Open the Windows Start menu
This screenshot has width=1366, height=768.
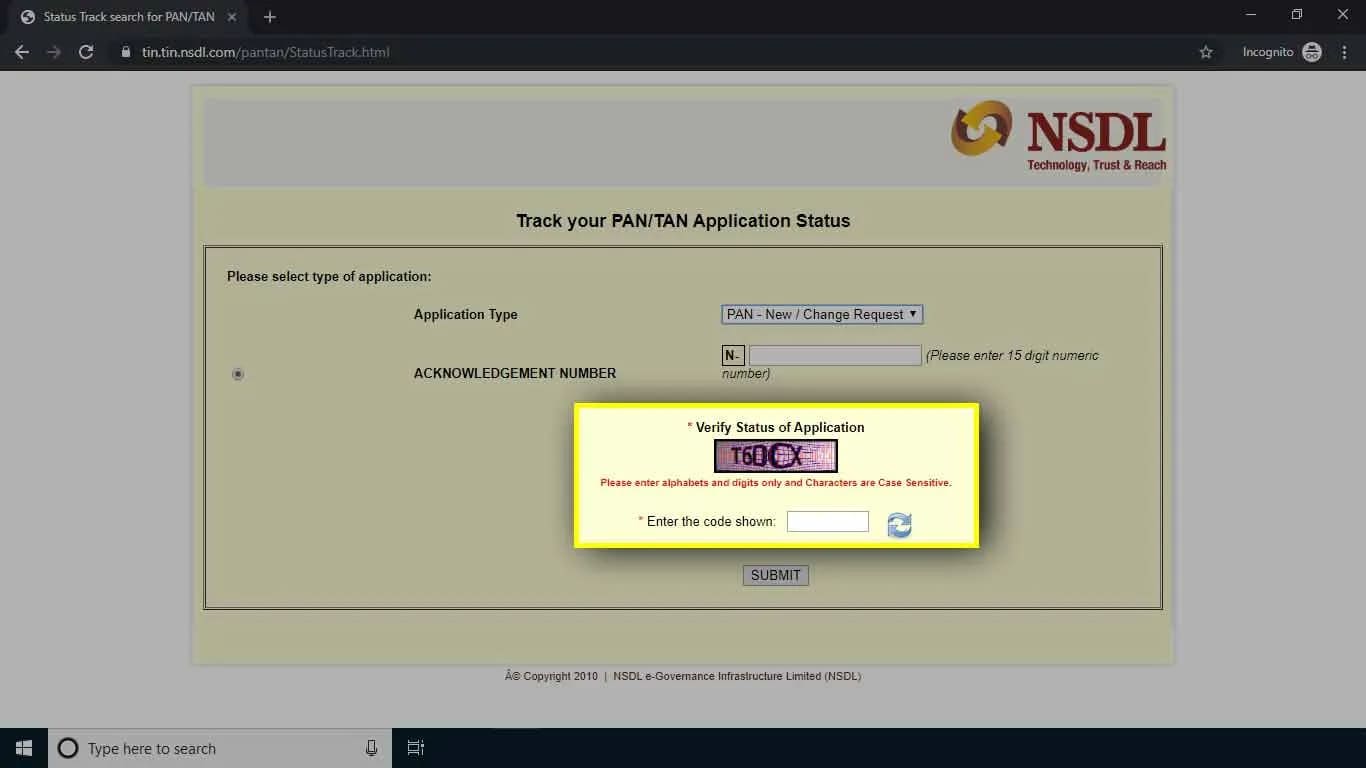[22, 747]
